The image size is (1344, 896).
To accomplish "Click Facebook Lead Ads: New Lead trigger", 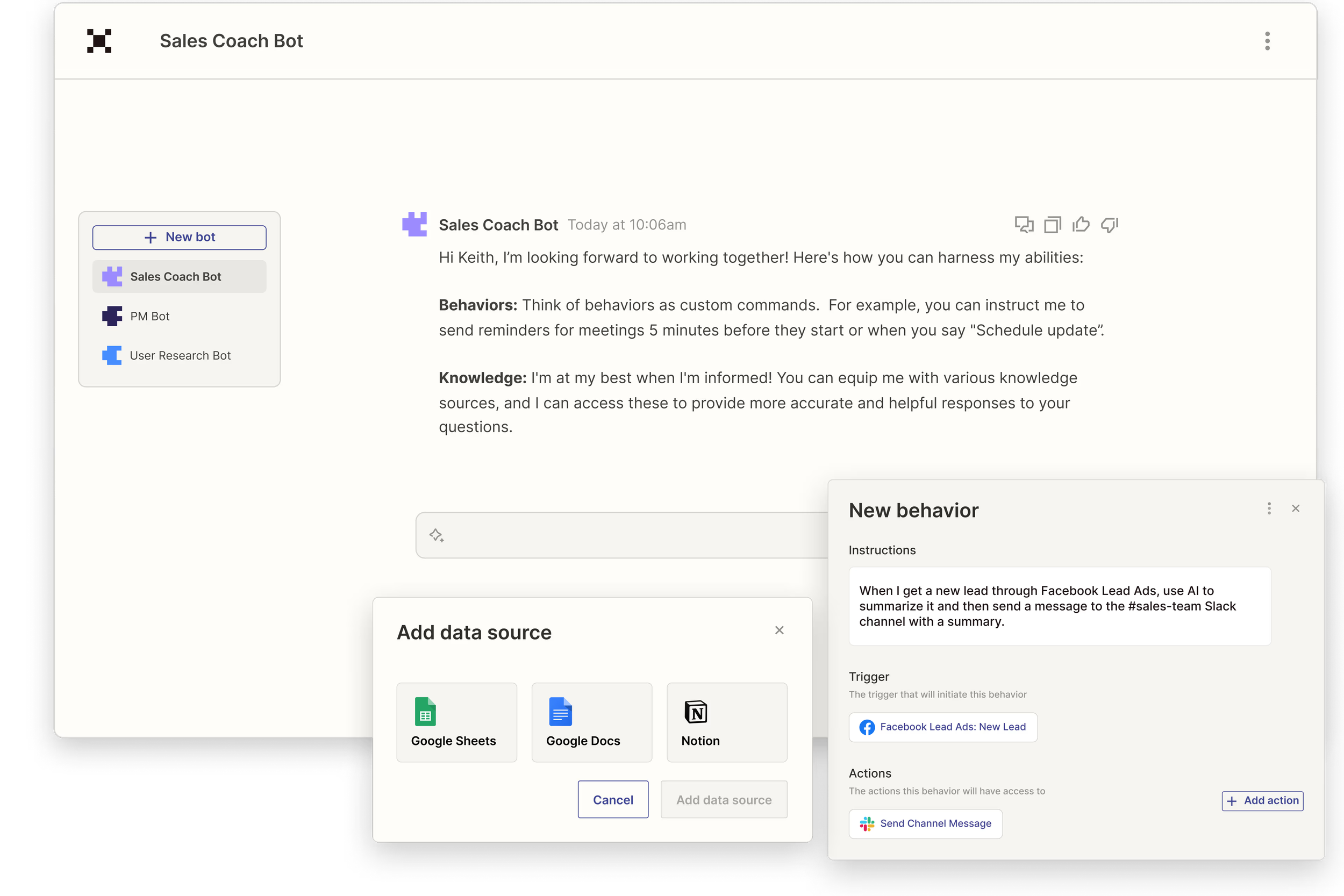I will [x=943, y=727].
